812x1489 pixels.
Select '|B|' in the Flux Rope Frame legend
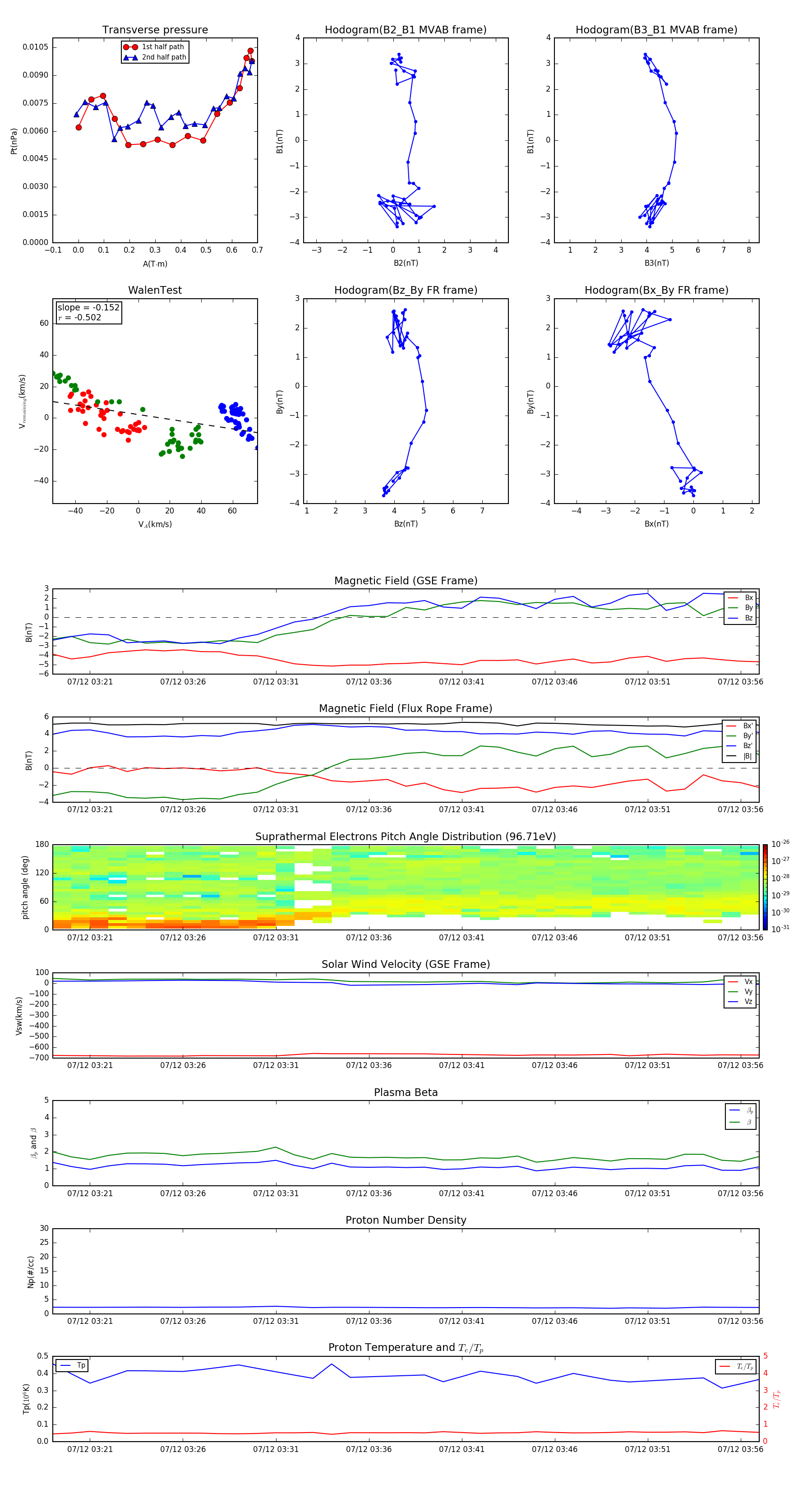pos(740,756)
